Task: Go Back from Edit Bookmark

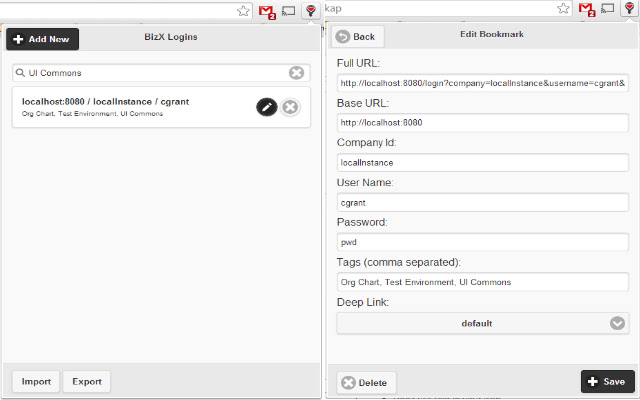Action: click(x=358, y=37)
